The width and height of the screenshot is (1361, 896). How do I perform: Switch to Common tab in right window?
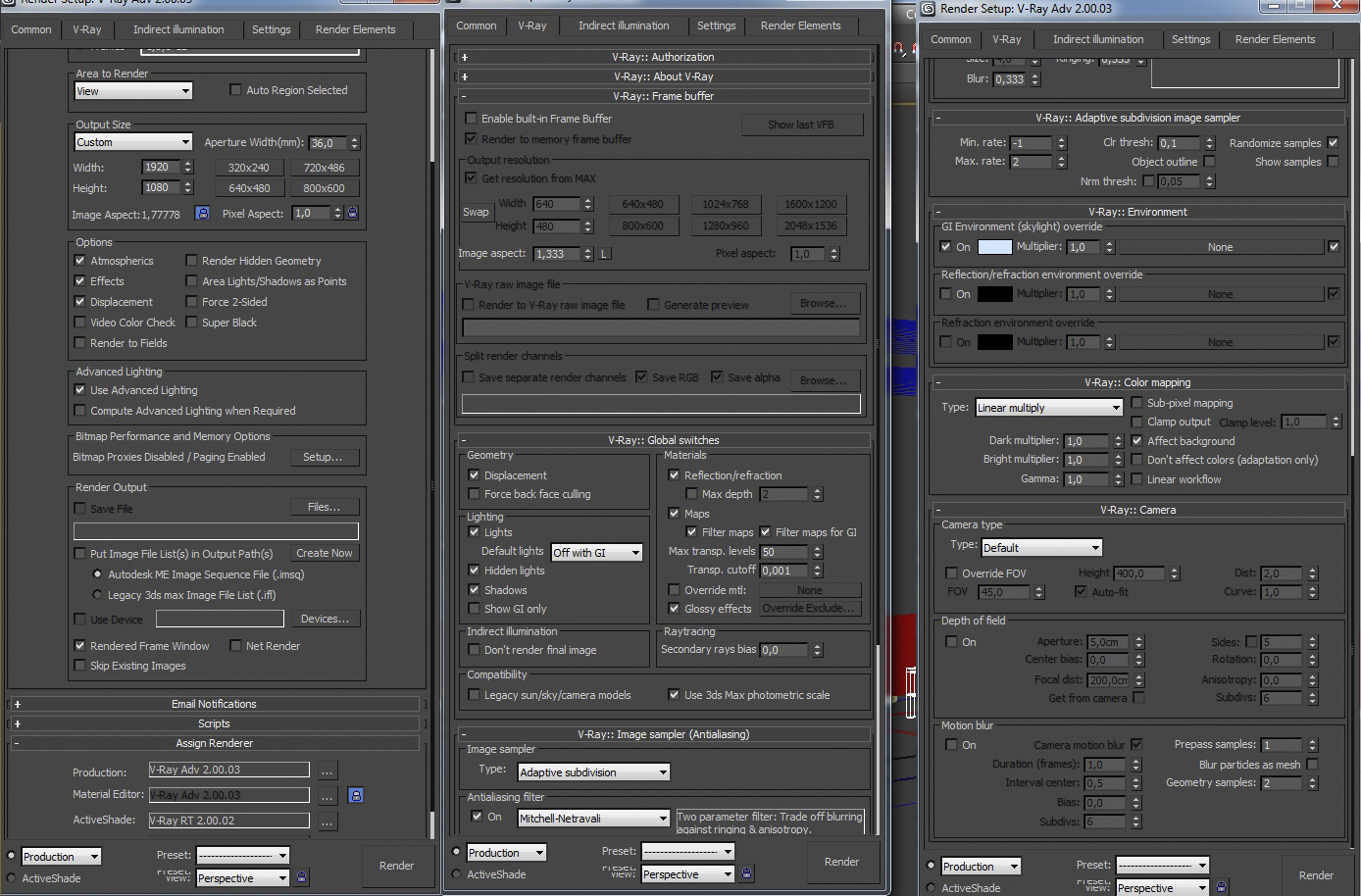click(x=951, y=39)
